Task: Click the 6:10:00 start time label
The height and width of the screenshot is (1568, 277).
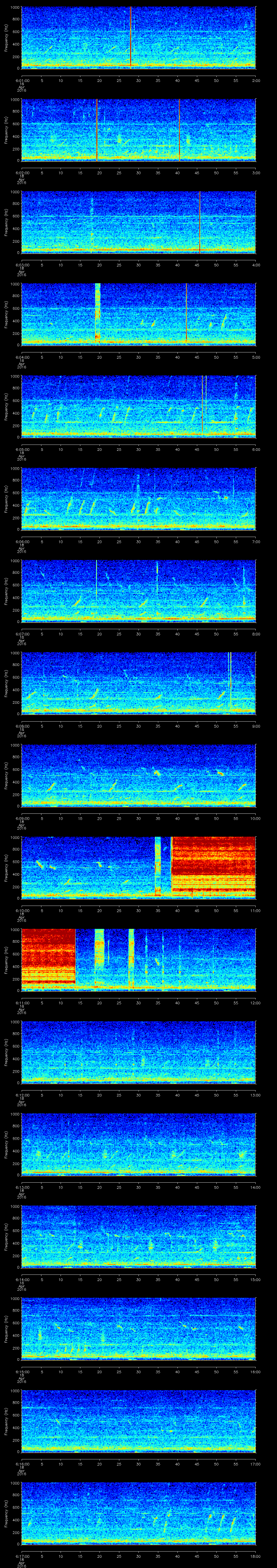Action: [x=22, y=910]
